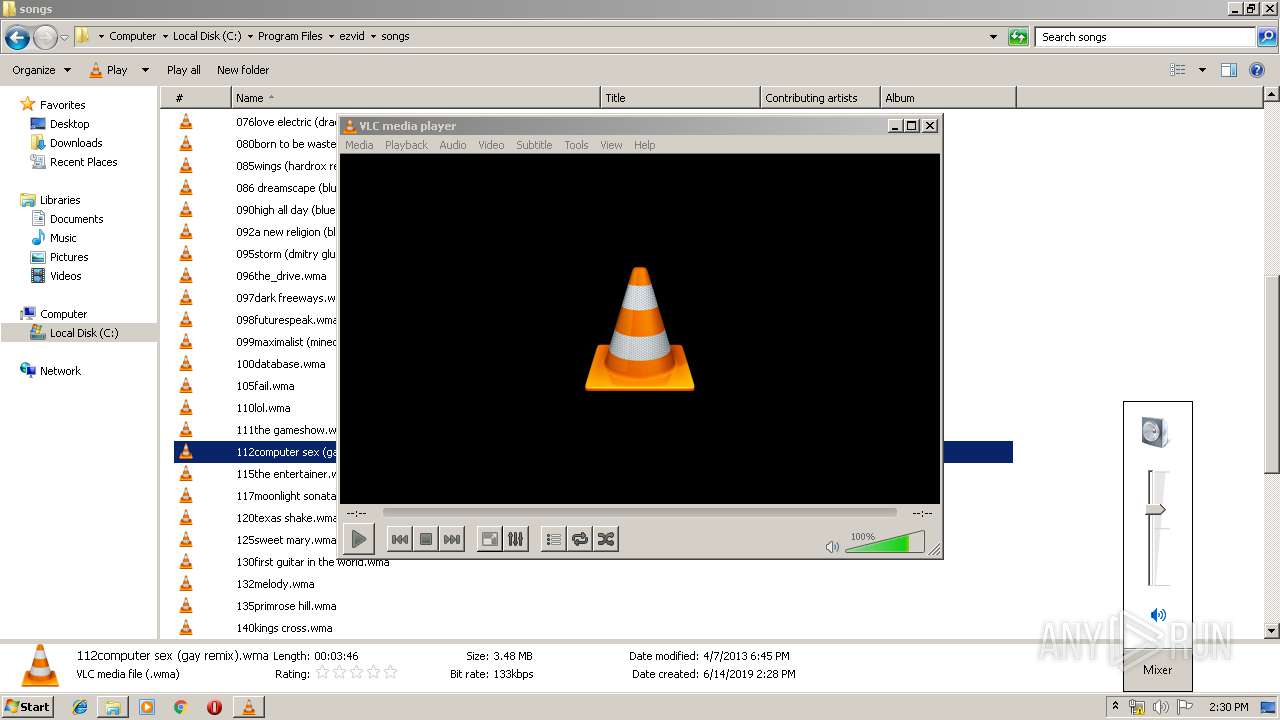This screenshot has width=1280, height=720.
Task: Toggle the VLC playlist view
Action: pos(554,539)
